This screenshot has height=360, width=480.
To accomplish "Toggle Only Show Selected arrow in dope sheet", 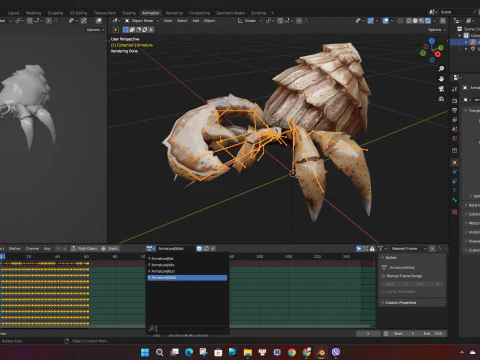I will point(359,249).
